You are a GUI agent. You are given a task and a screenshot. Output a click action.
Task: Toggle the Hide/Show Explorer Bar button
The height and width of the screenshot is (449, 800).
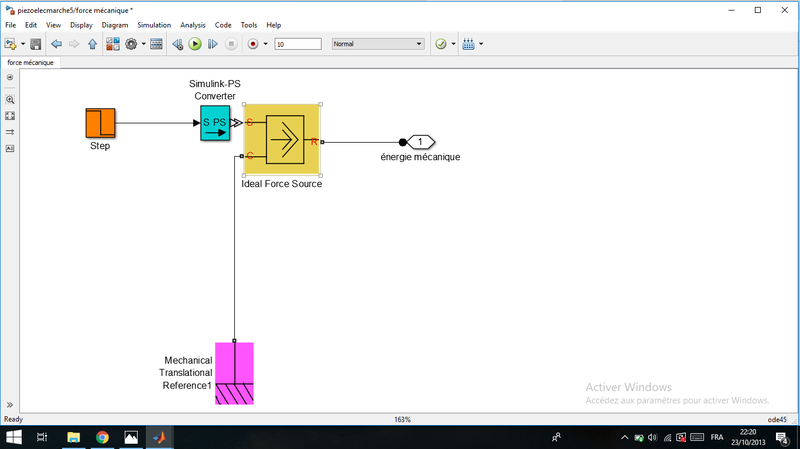pos(10,77)
